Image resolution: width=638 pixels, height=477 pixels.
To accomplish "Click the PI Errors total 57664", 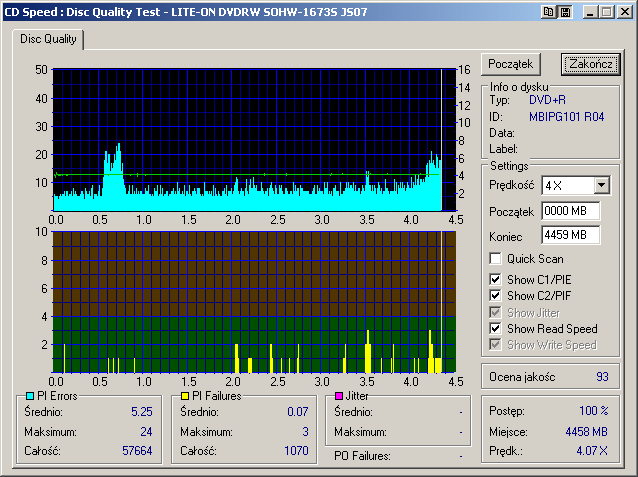I will pos(137,451).
